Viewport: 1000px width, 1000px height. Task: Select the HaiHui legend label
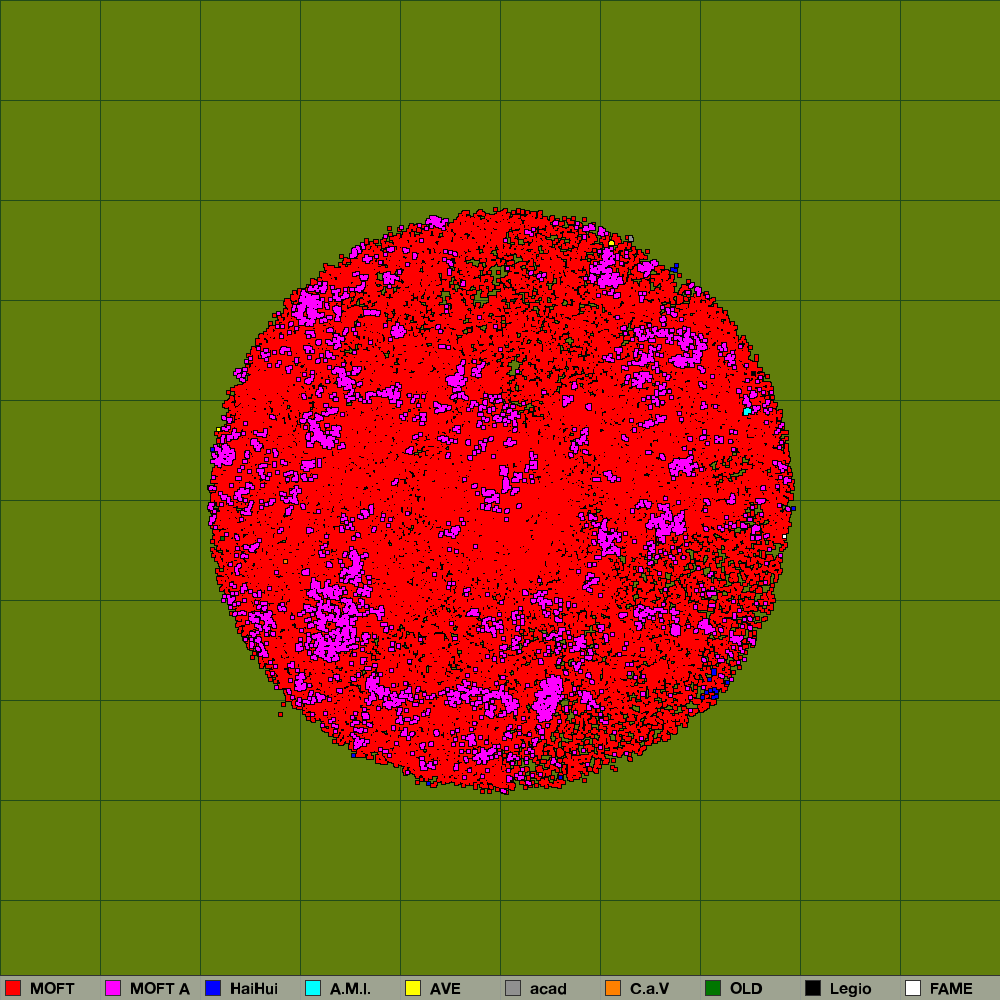pos(254,989)
